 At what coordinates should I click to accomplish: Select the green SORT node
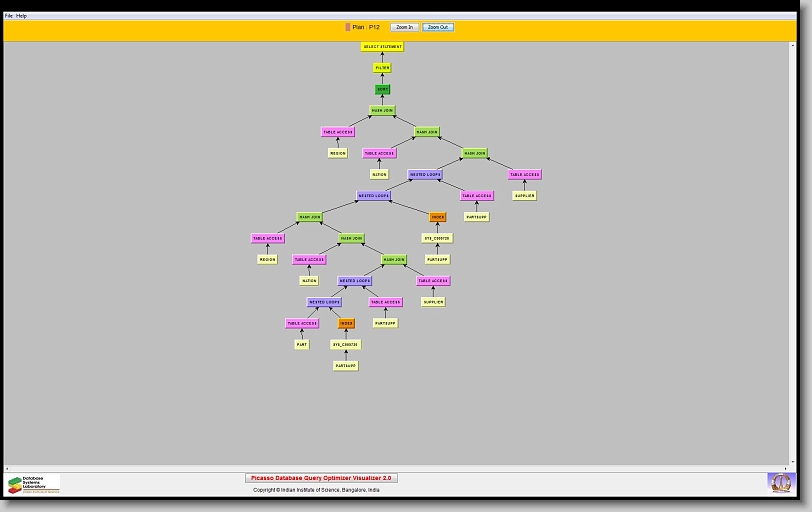pyautogui.click(x=382, y=89)
